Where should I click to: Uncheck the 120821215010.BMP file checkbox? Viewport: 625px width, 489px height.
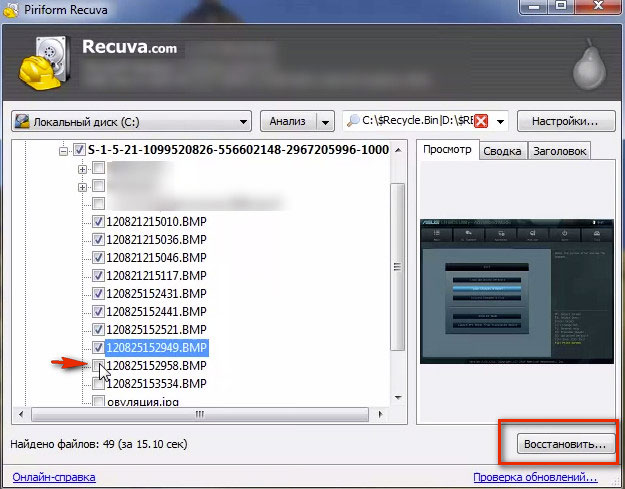pos(98,221)
